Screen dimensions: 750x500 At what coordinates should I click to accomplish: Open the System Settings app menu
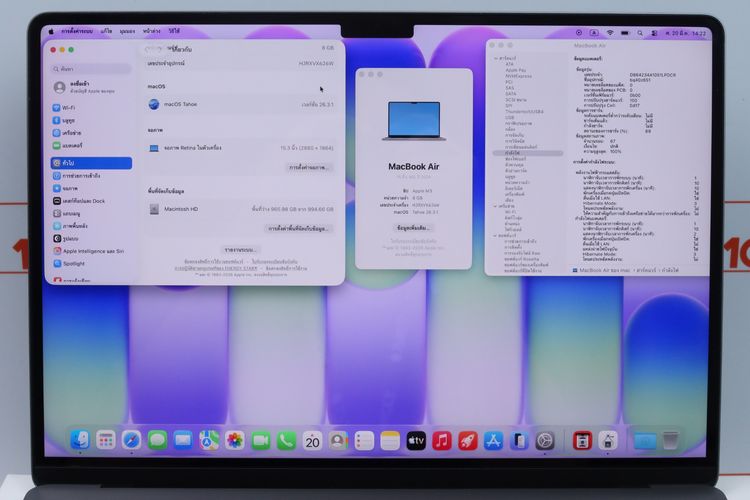[x=77, y=31]
